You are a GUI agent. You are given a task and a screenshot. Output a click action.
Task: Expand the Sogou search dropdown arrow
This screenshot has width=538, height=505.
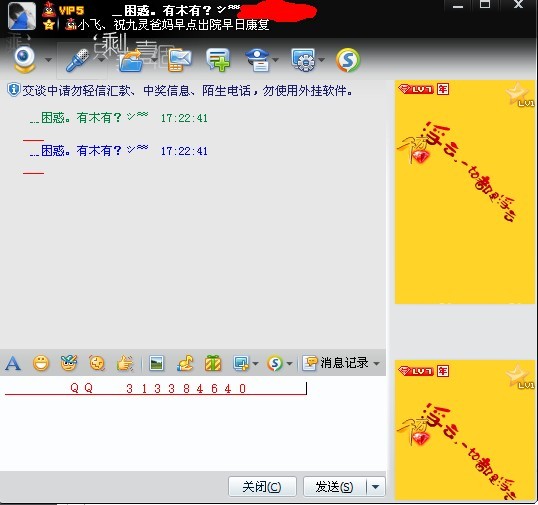pos(289,363)
